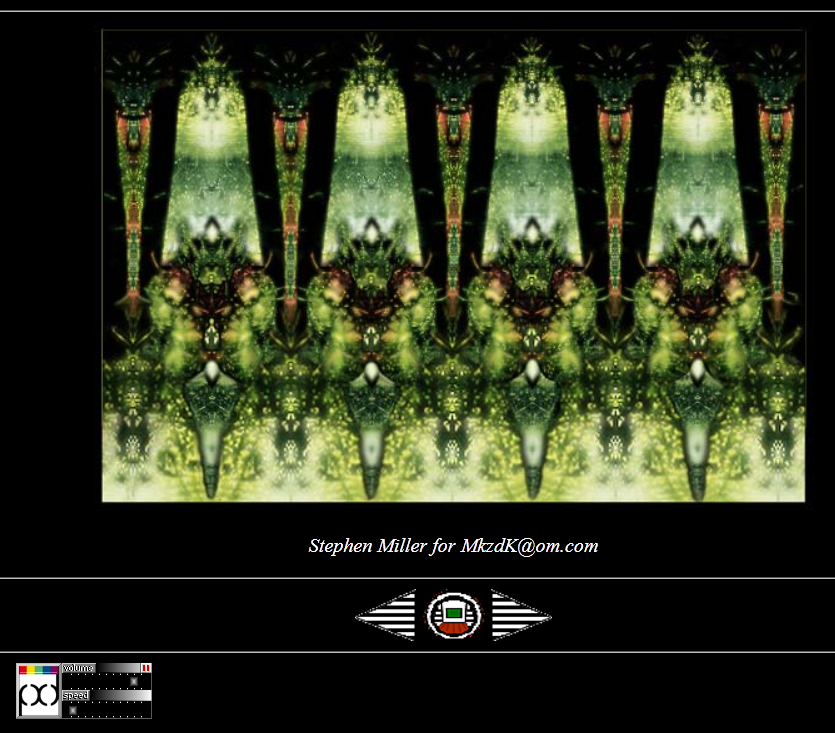Go to previous image with left arrow
Screen dimensions: 835x733
tap(385, 615)
